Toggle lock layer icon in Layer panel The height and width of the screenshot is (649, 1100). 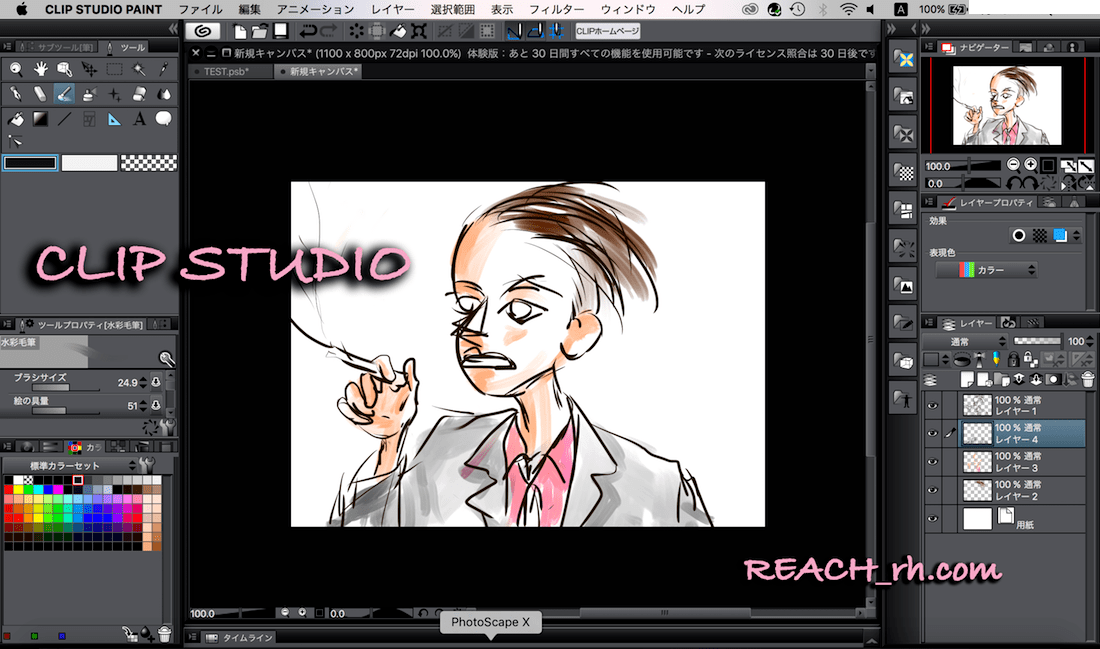pyautogui.click(x=1013, y=360)
